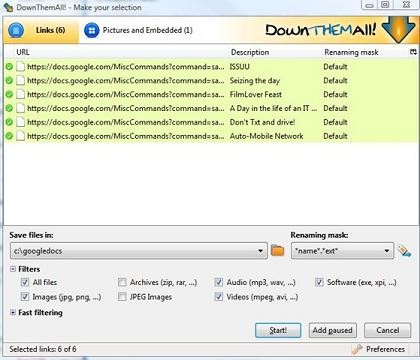Click green check icon for FilmLover Feast row
The image size is (420, 360).
(x=9, y=94)
